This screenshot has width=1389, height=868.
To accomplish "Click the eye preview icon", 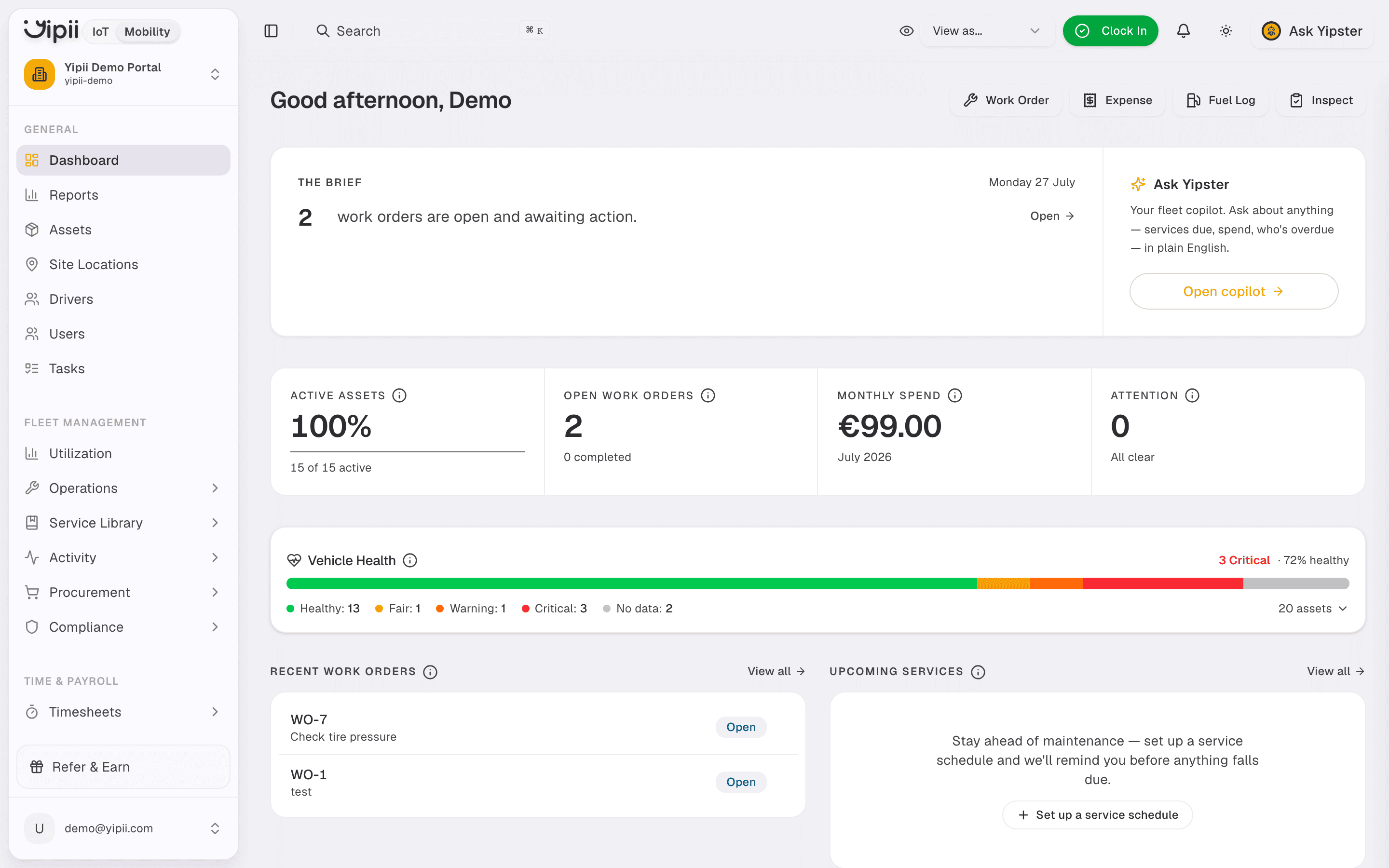I will pos(906,31).
